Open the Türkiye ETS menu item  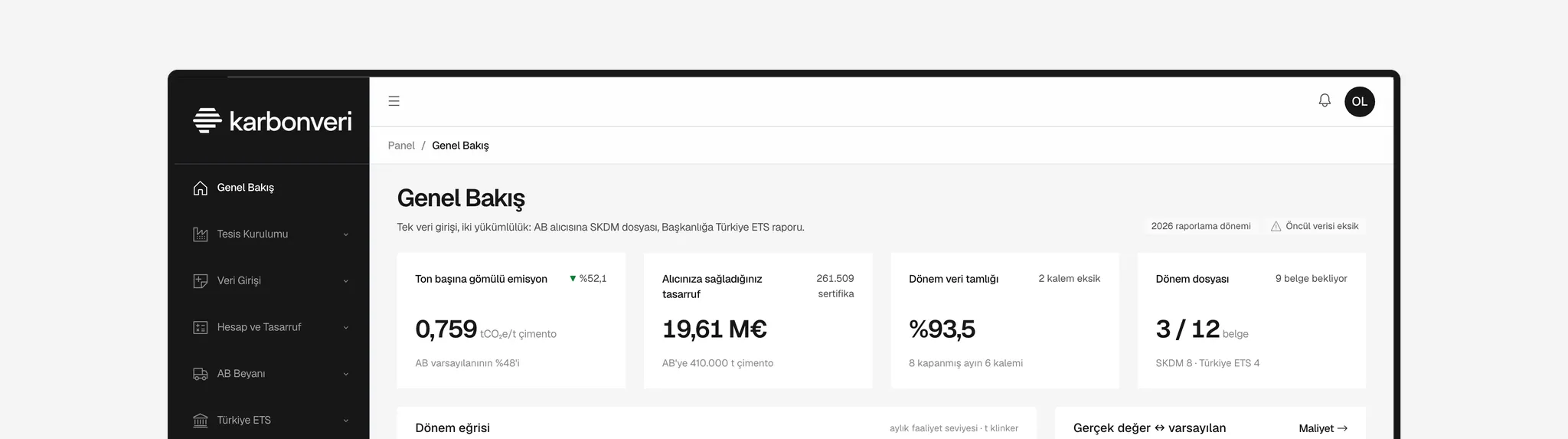[272, 421]
